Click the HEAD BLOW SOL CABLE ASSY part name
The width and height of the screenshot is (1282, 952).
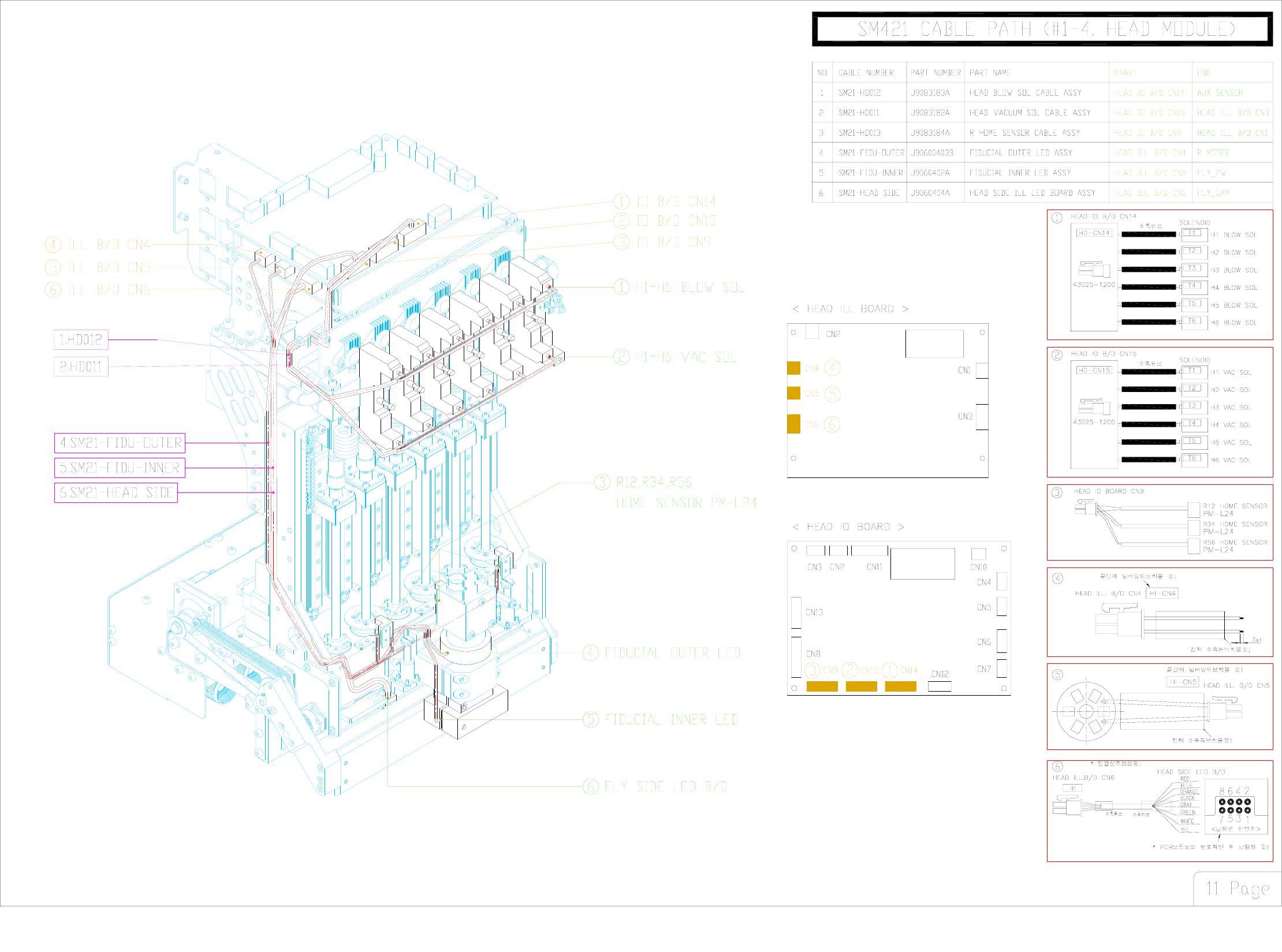click(x=1025, y=92)
